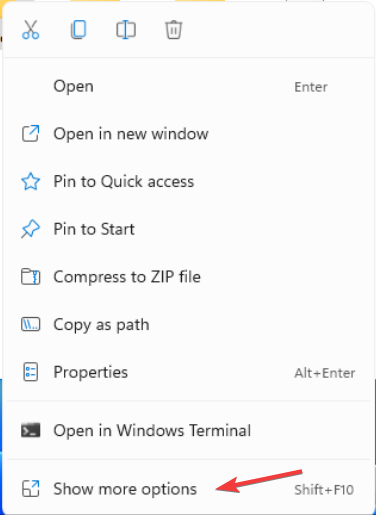Viewport: 376px width, 515px height.
Task: Choose Open in new window
Action: [x=188, y=134]
